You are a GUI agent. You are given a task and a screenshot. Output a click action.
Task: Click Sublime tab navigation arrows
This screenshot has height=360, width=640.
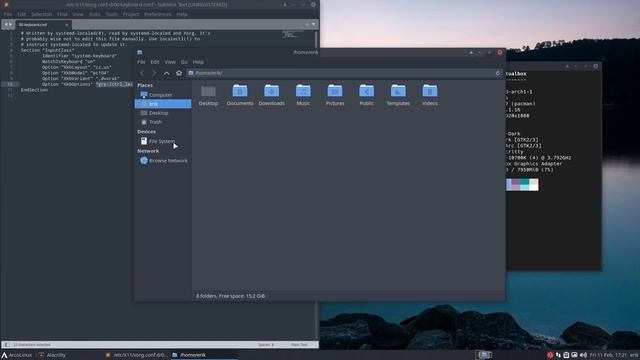[x=8, y=24]
